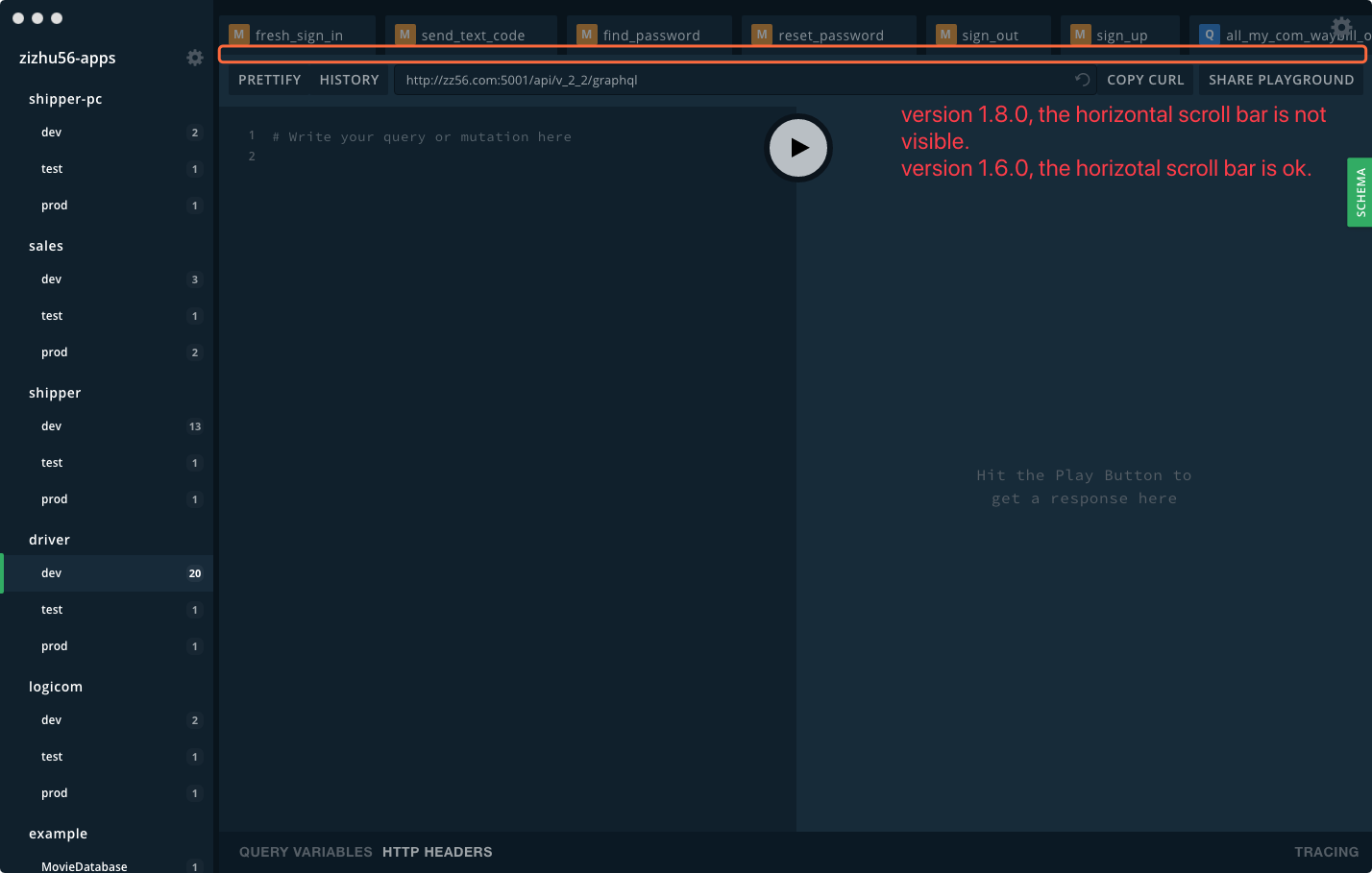
Task: Collapse the driver workspace section
Action: 49,539
